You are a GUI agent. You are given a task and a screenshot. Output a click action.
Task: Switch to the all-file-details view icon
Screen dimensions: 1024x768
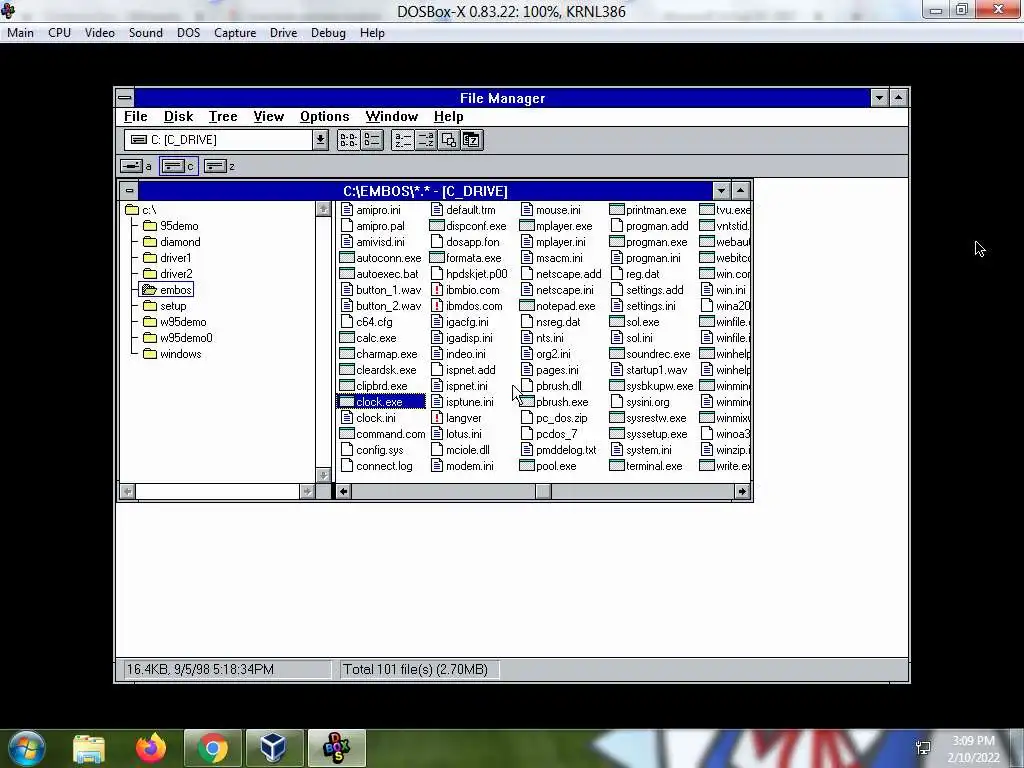point(372,140)
